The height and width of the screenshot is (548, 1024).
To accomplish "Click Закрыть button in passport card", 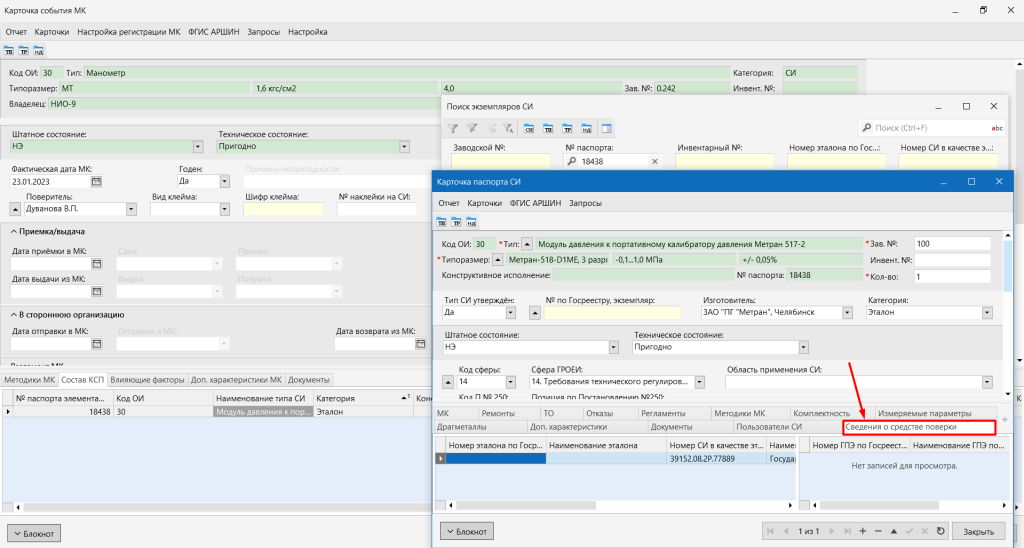I will click(978, 532).
